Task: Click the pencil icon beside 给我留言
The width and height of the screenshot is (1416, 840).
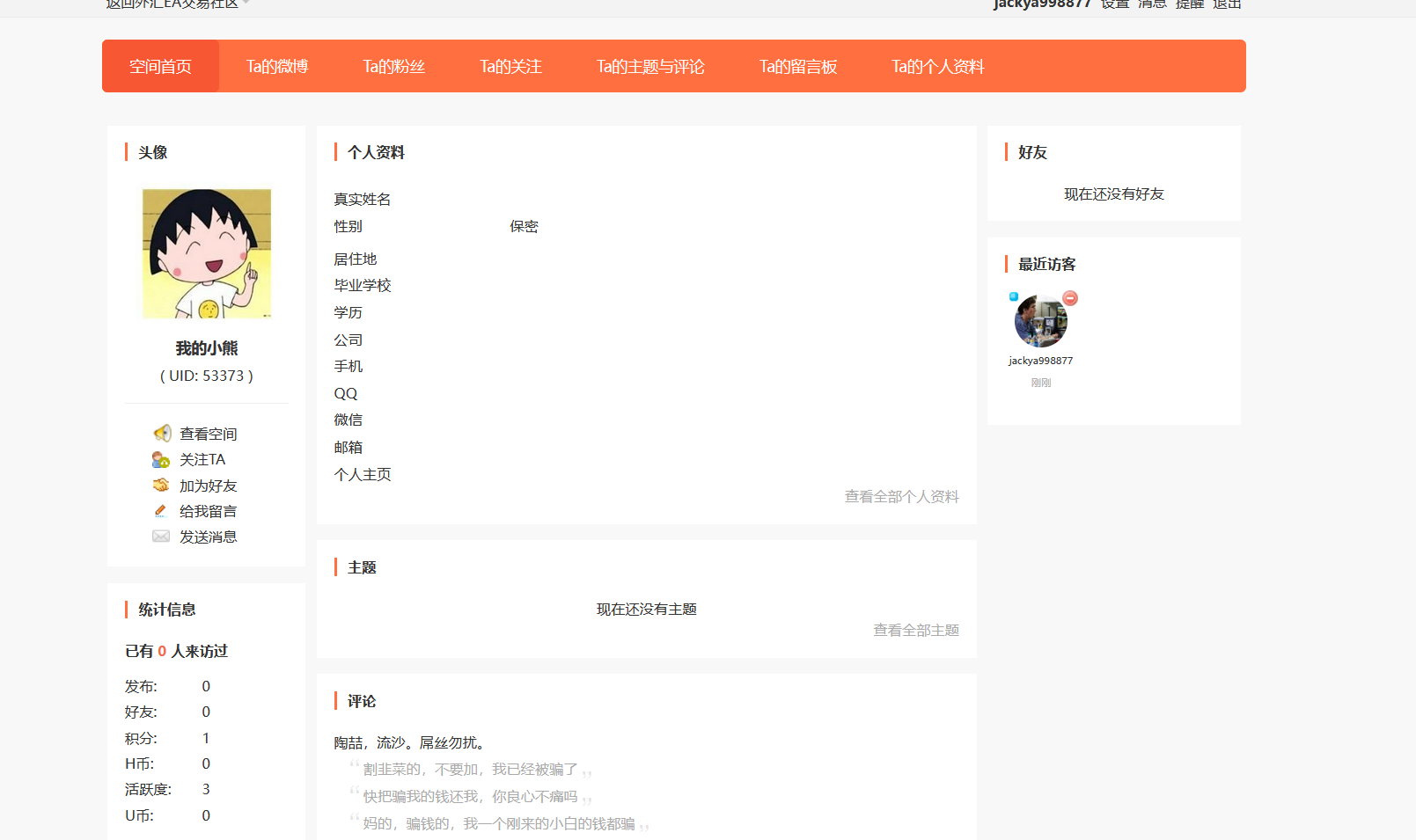Action: 160,511
